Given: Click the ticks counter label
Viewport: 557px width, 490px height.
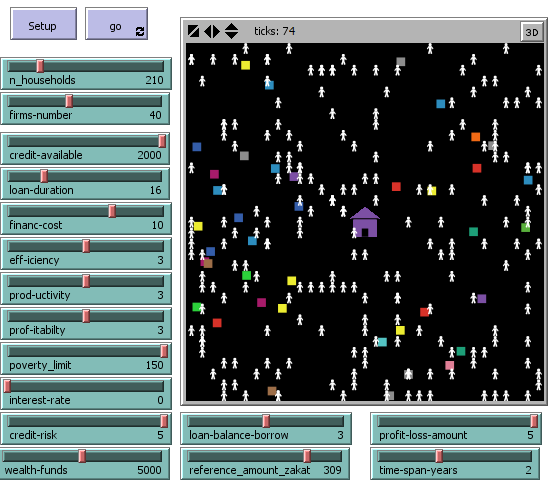Looking at the screenshot, I should click(x=274, y=31).
